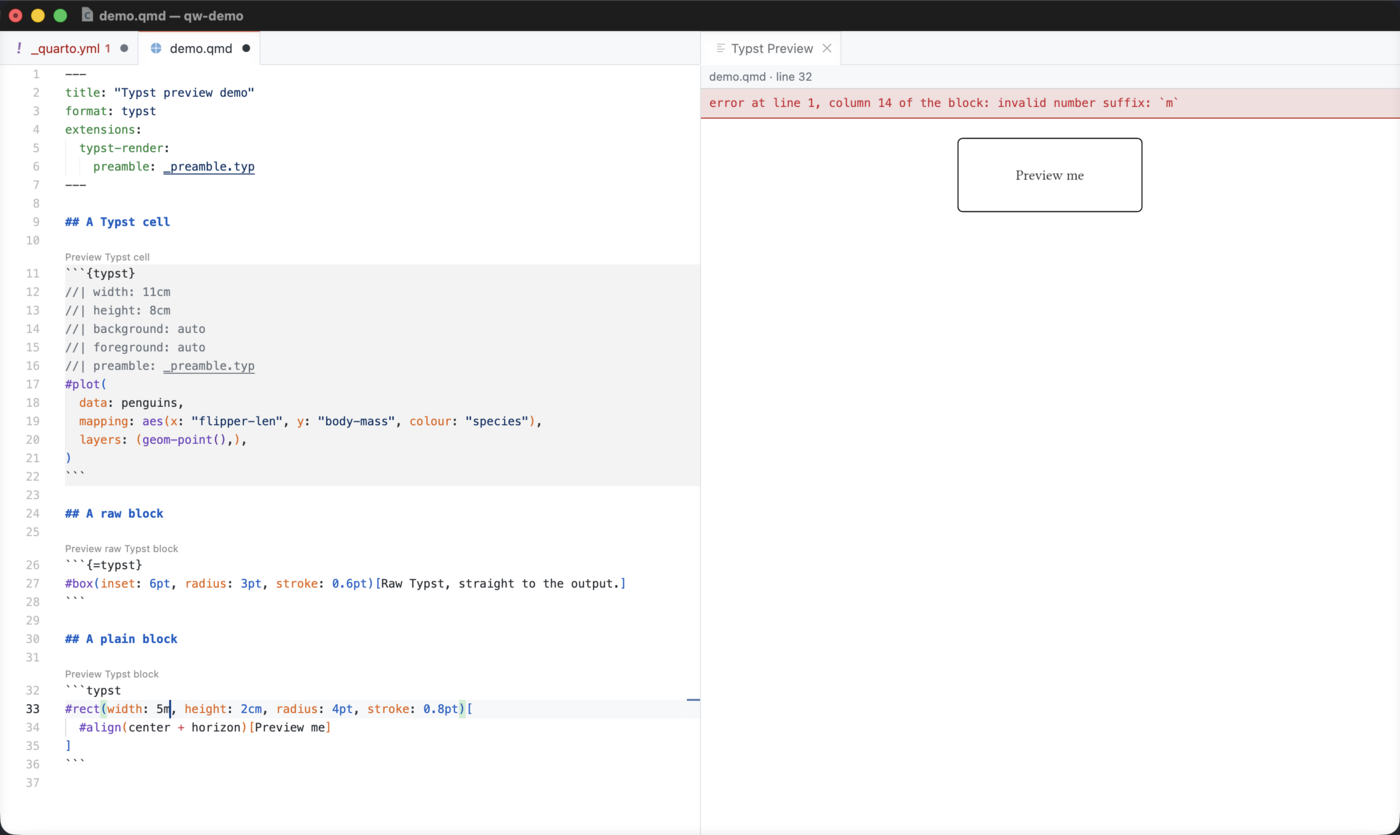Click the exclamation icon on the _quarto.yml tab
1400x835 pixels.
19,48
